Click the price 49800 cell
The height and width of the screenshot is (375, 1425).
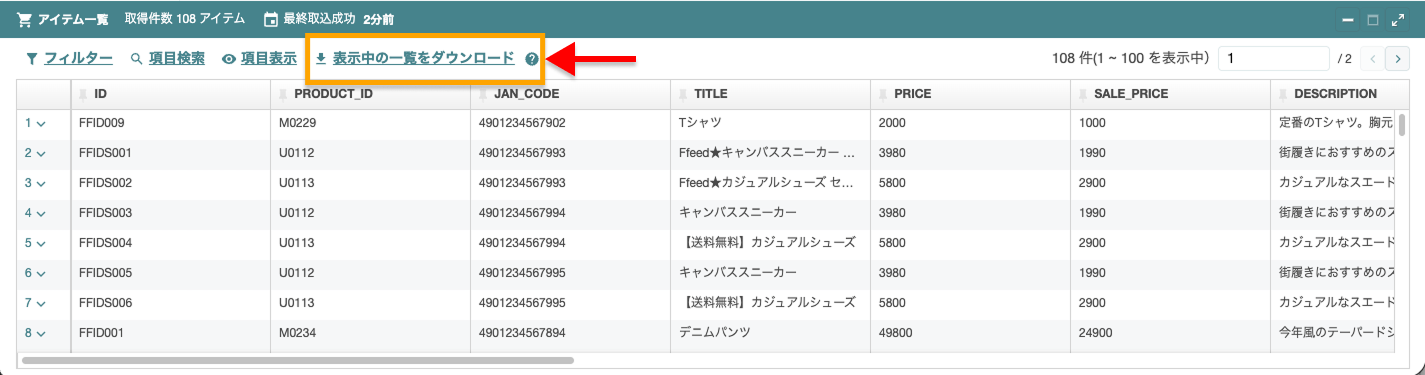pos(970,333)
